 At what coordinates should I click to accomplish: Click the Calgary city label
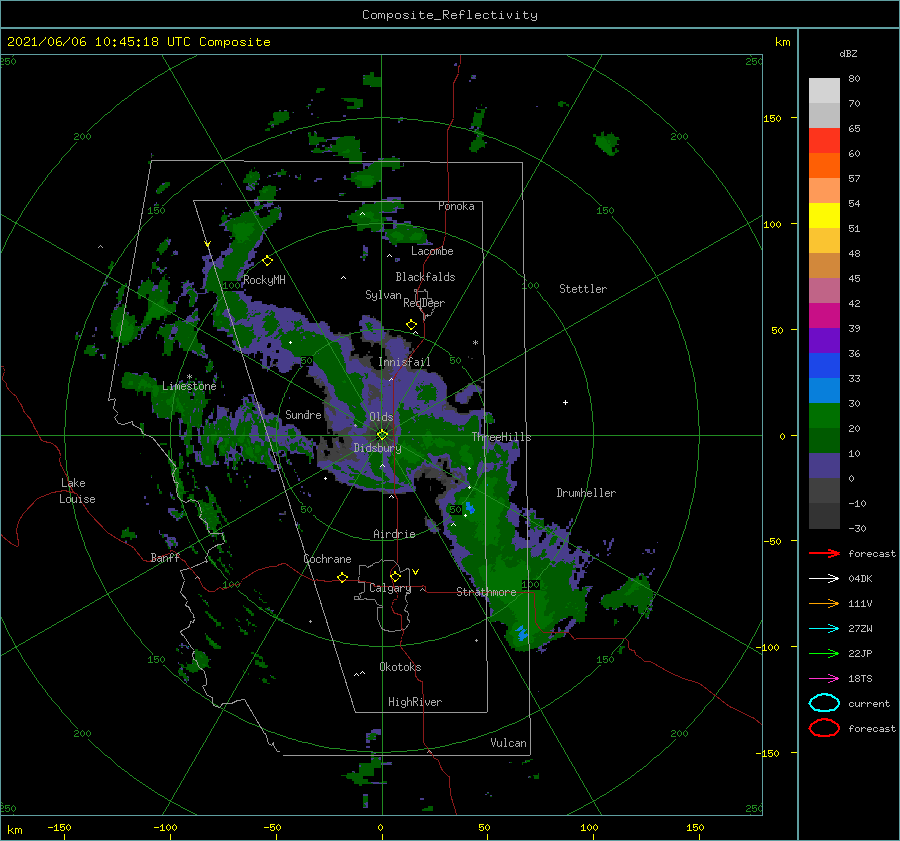pyautogui.click(x=390, y=588)
